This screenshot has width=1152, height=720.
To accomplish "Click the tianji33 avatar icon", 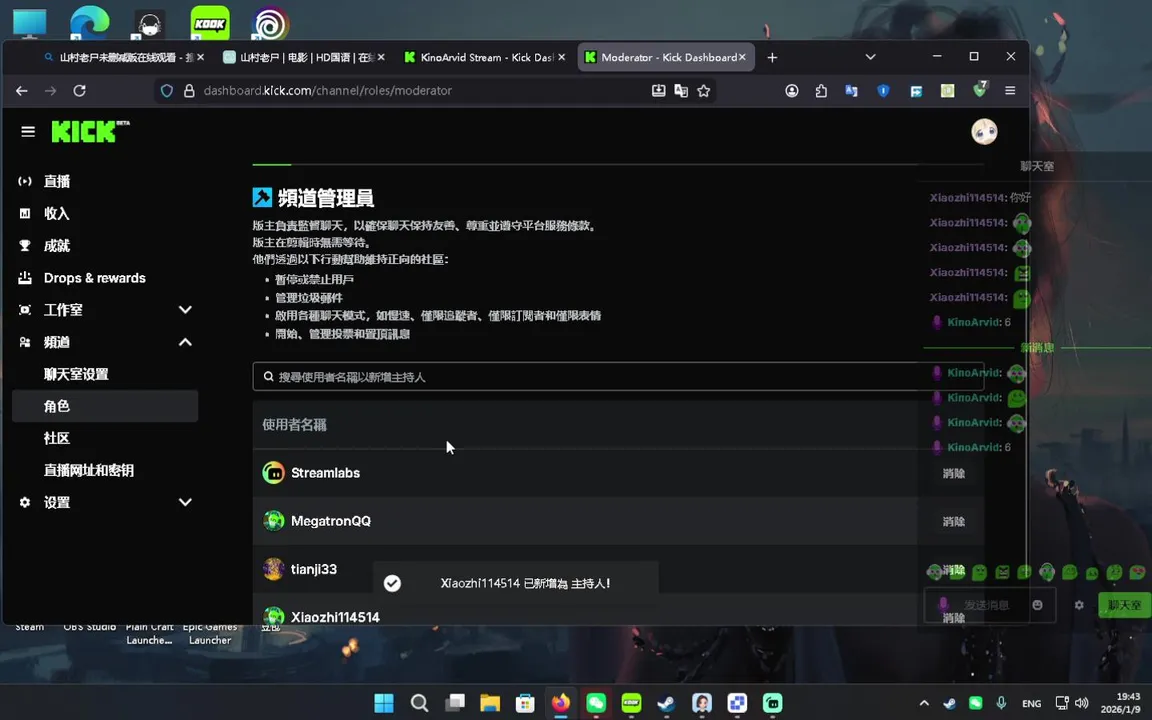I will (x=273, y=569).
